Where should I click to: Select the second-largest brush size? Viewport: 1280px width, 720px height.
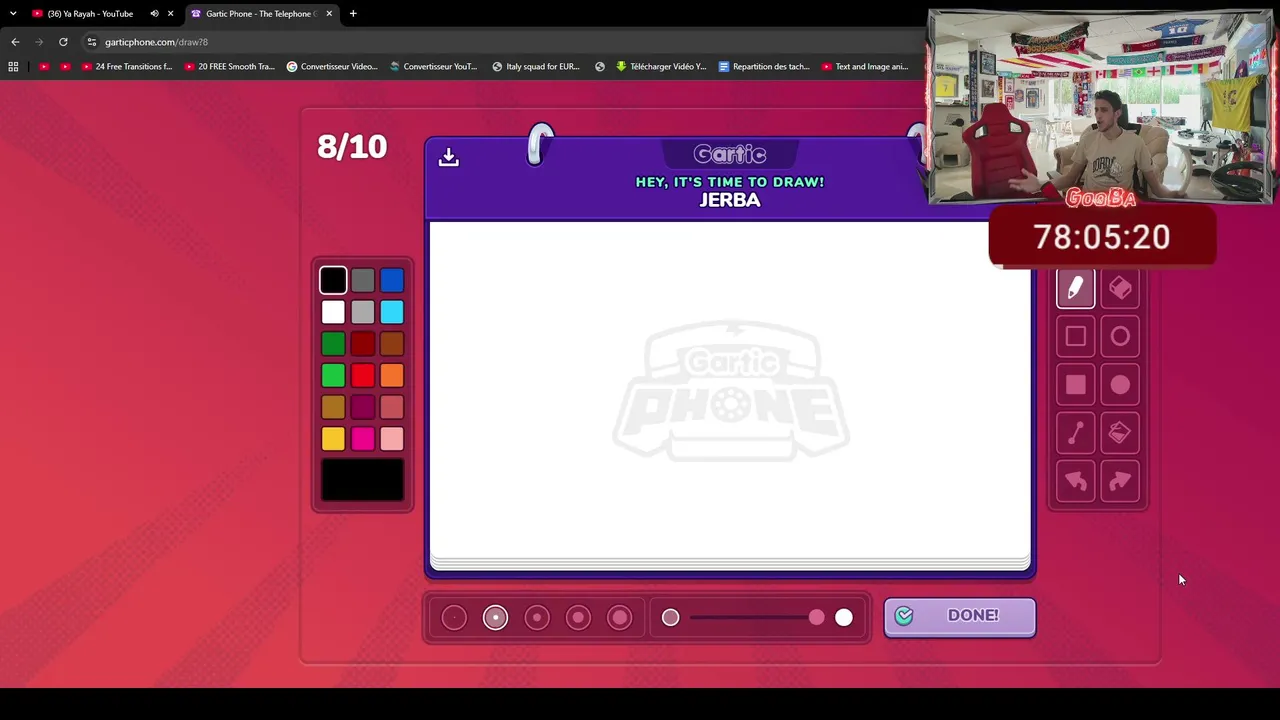(578, 618)
